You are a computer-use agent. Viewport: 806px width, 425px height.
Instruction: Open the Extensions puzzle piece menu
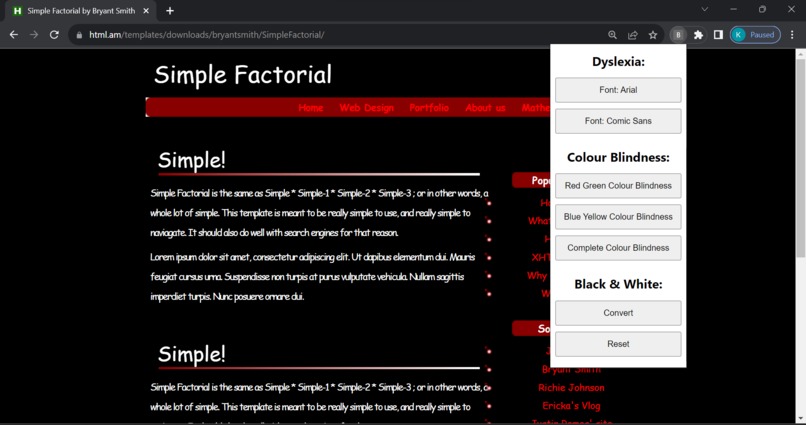pyautogui.click(x=698, y=35)
